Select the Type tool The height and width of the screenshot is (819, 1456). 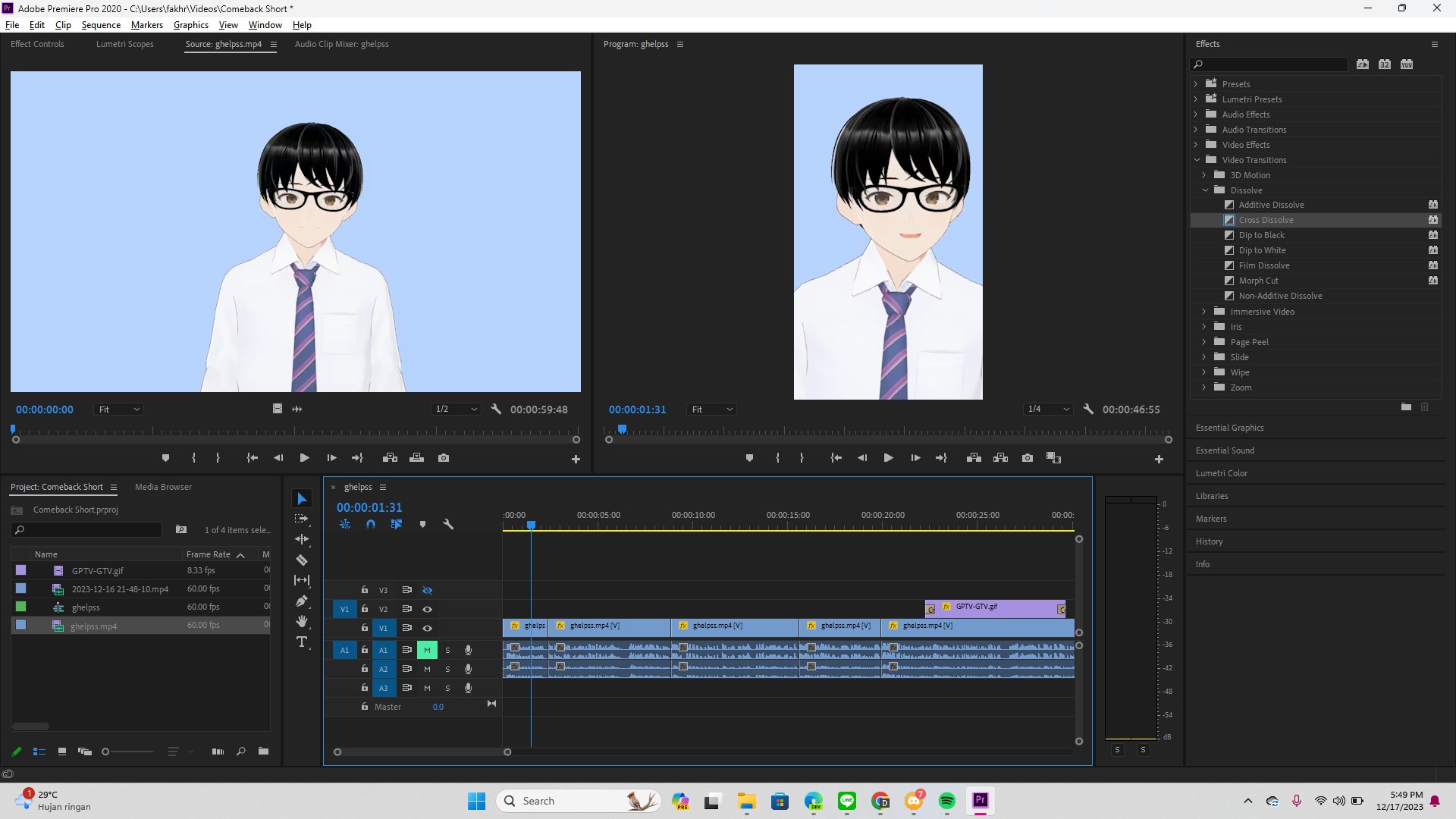tap(302, 642)
